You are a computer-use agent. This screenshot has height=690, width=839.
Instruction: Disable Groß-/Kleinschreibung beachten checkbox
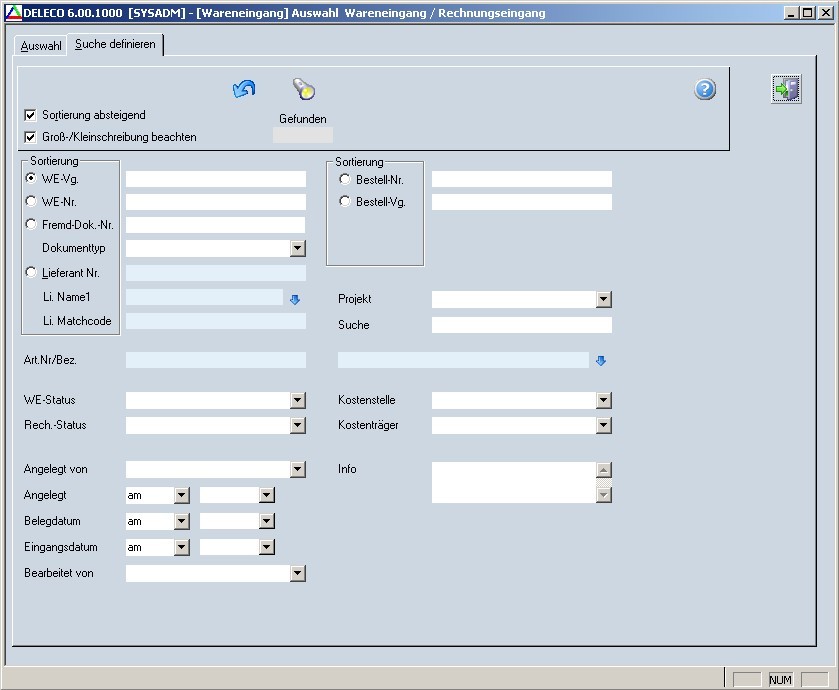tap(30, 137)
